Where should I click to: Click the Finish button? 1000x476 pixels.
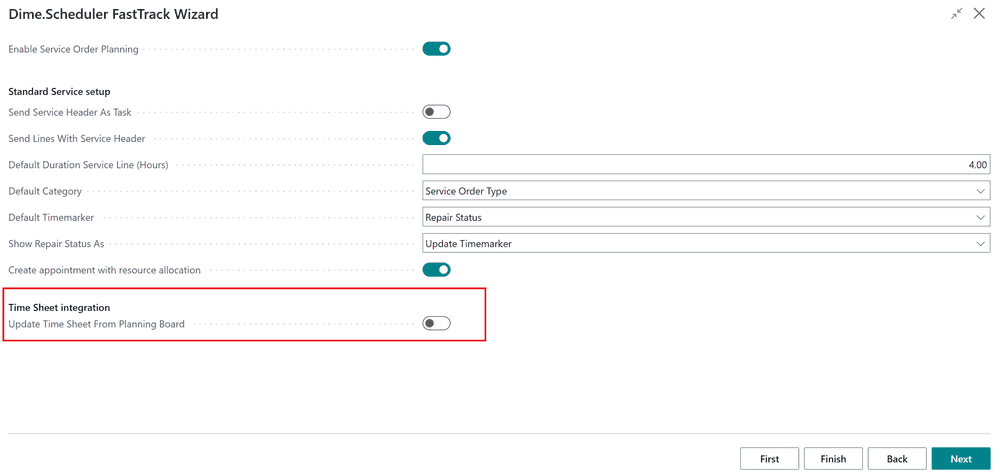tap(833, 459)
